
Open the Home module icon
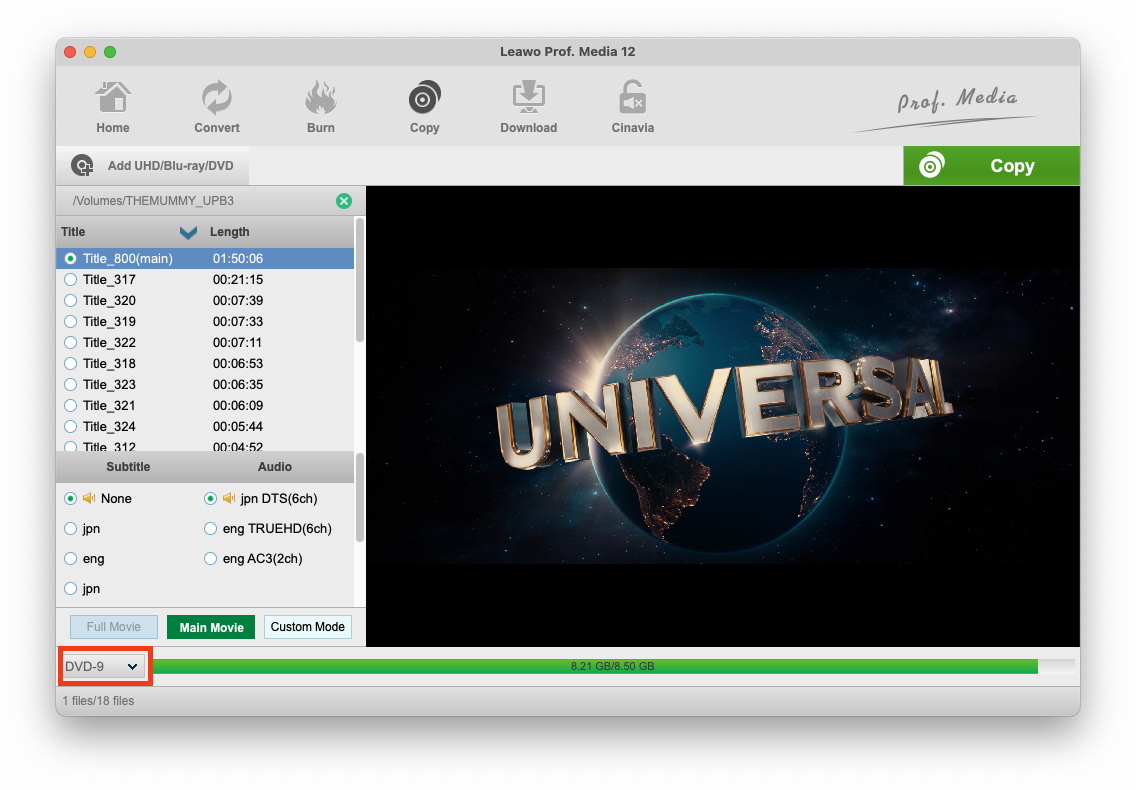pos(113,98)
